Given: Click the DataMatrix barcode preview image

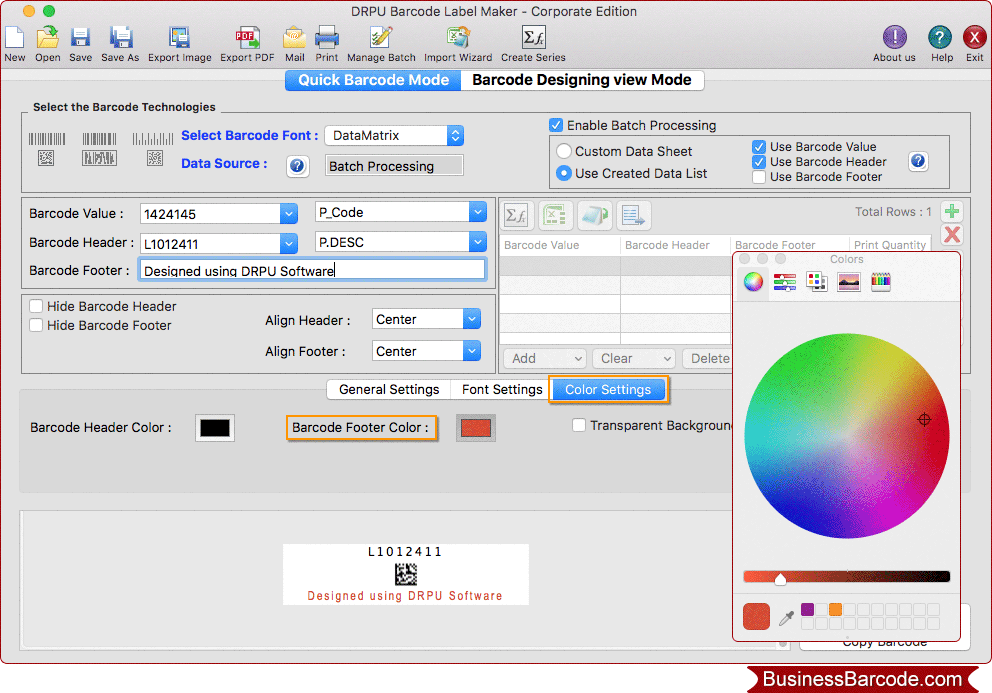Looking at the screenshot, I should click(x=406, y=574).
